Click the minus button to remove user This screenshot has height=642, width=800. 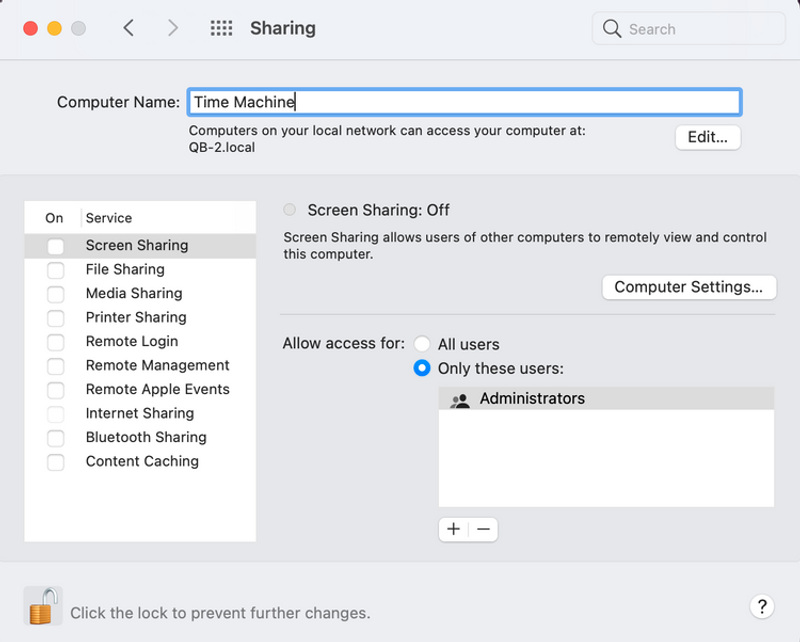tap(483, 529)
